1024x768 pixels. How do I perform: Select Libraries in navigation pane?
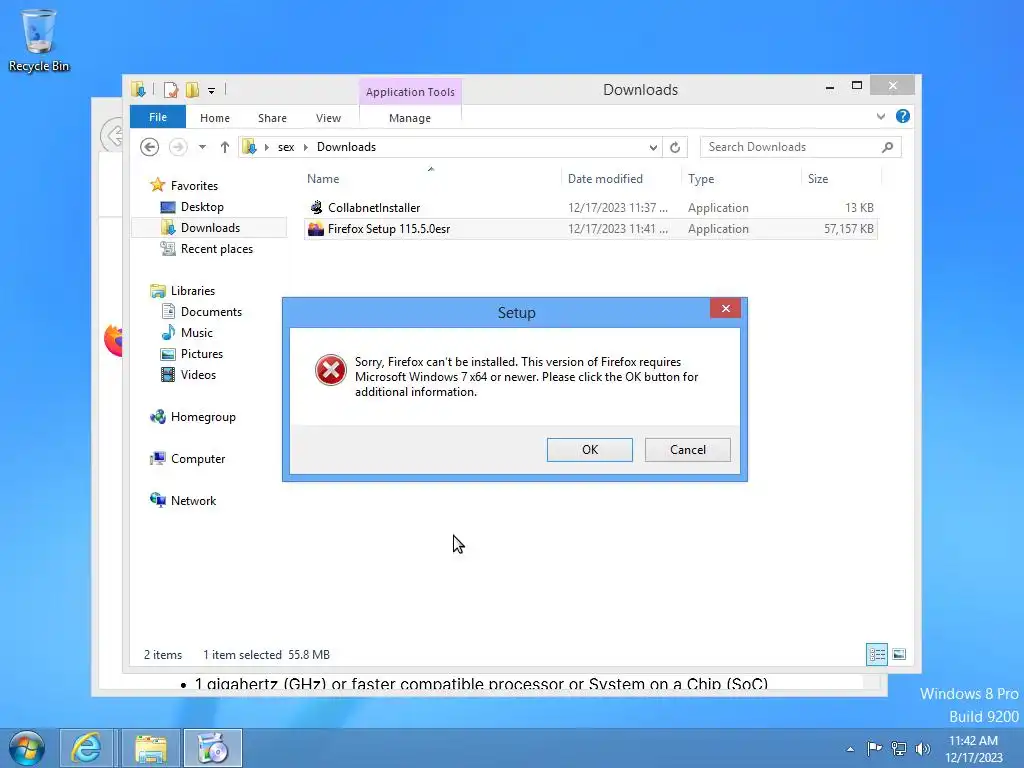[x=193, y=291]
